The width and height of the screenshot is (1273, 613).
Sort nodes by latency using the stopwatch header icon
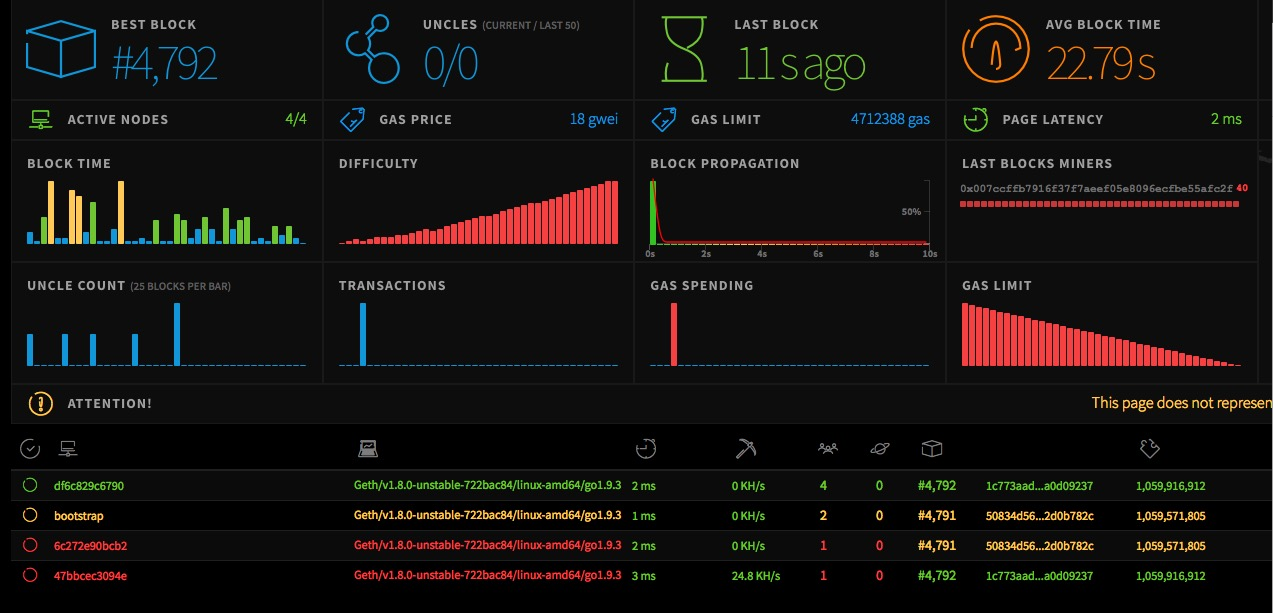click(x=646, y=449)
